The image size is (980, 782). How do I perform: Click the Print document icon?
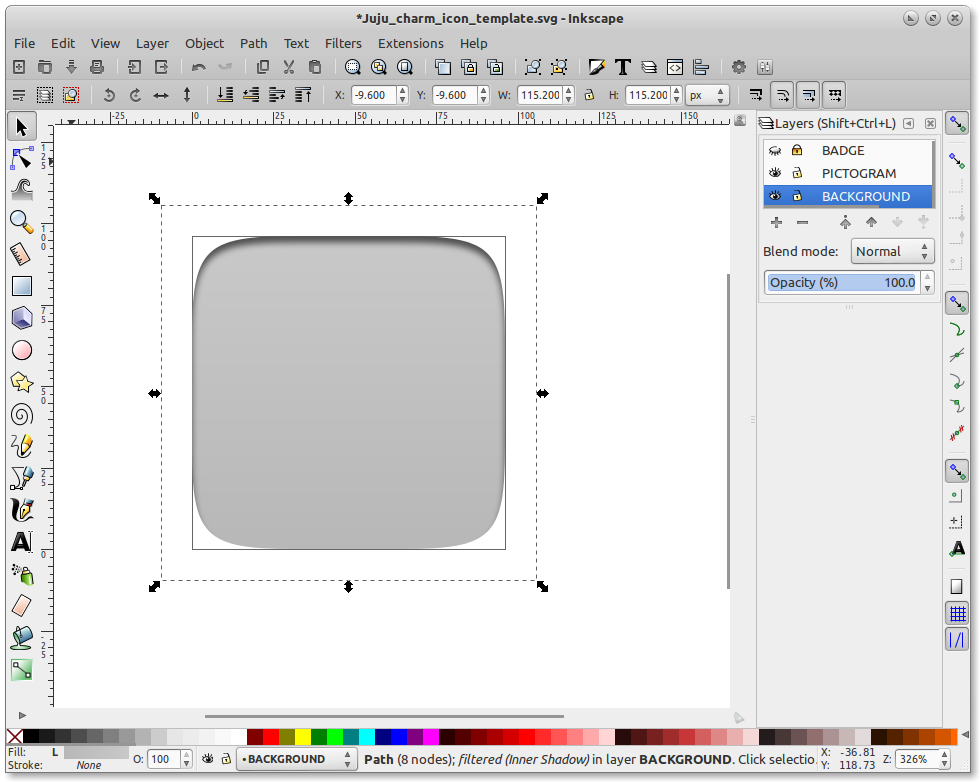tap(97, 67)
